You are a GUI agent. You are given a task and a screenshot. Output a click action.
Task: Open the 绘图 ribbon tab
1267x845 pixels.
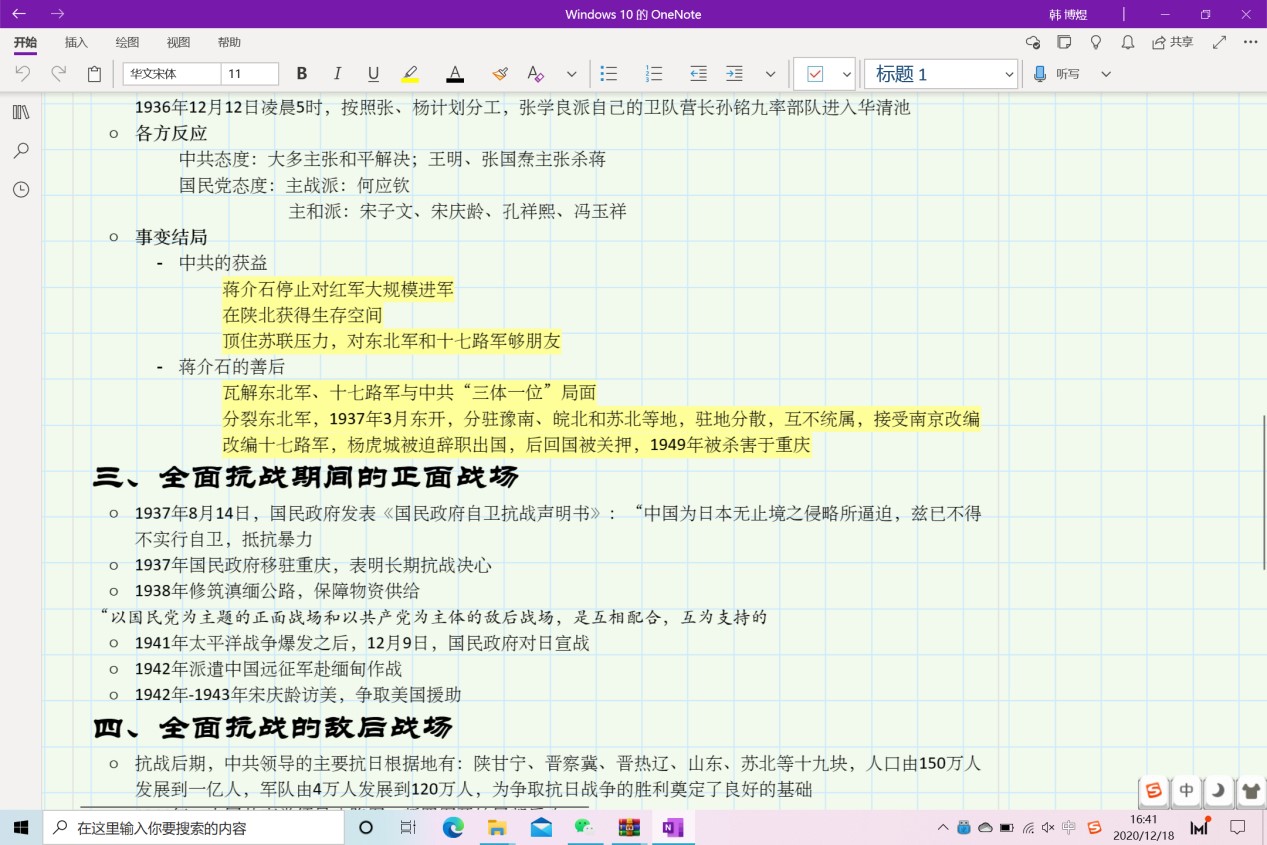coord(127,42)
